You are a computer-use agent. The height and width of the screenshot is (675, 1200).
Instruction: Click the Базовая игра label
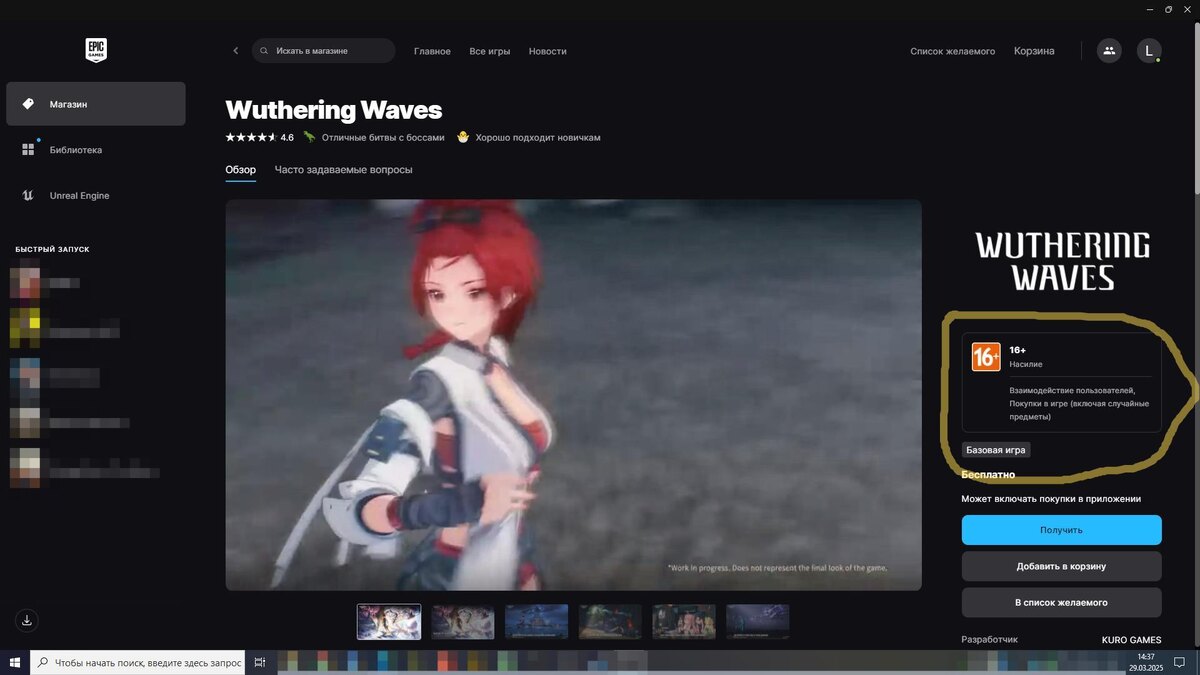tap(996, 450)
